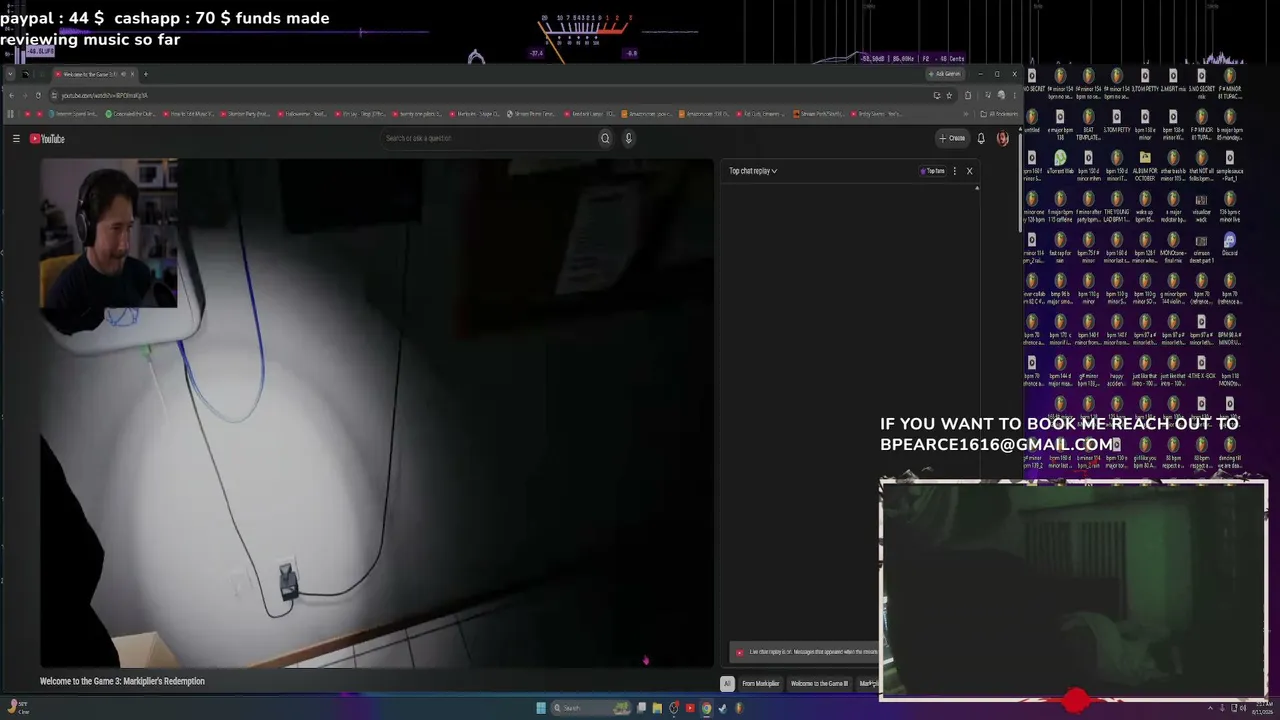
Task: Click the Top fans badge in chat
Action: (x=932, y=171)
